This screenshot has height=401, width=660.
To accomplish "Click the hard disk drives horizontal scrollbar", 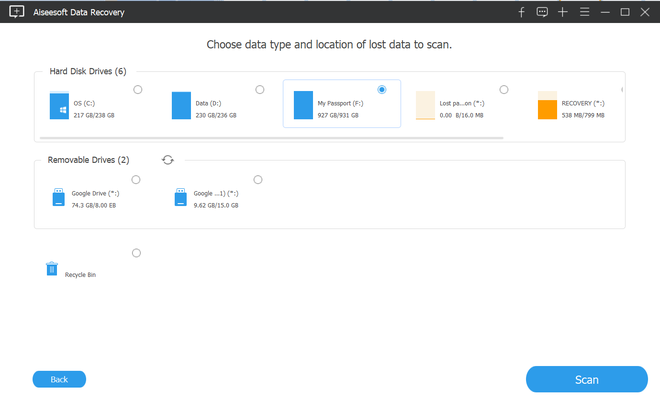I will [271, 138].
